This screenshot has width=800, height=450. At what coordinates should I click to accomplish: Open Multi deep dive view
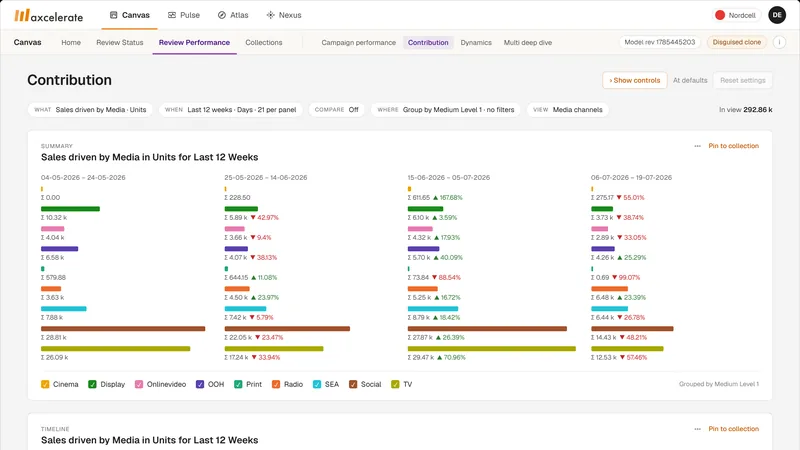528,42
